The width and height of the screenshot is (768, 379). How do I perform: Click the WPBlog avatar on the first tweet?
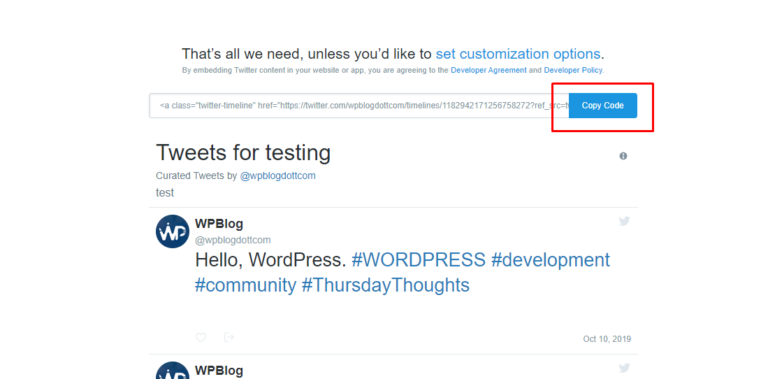(x=172, y=231)
